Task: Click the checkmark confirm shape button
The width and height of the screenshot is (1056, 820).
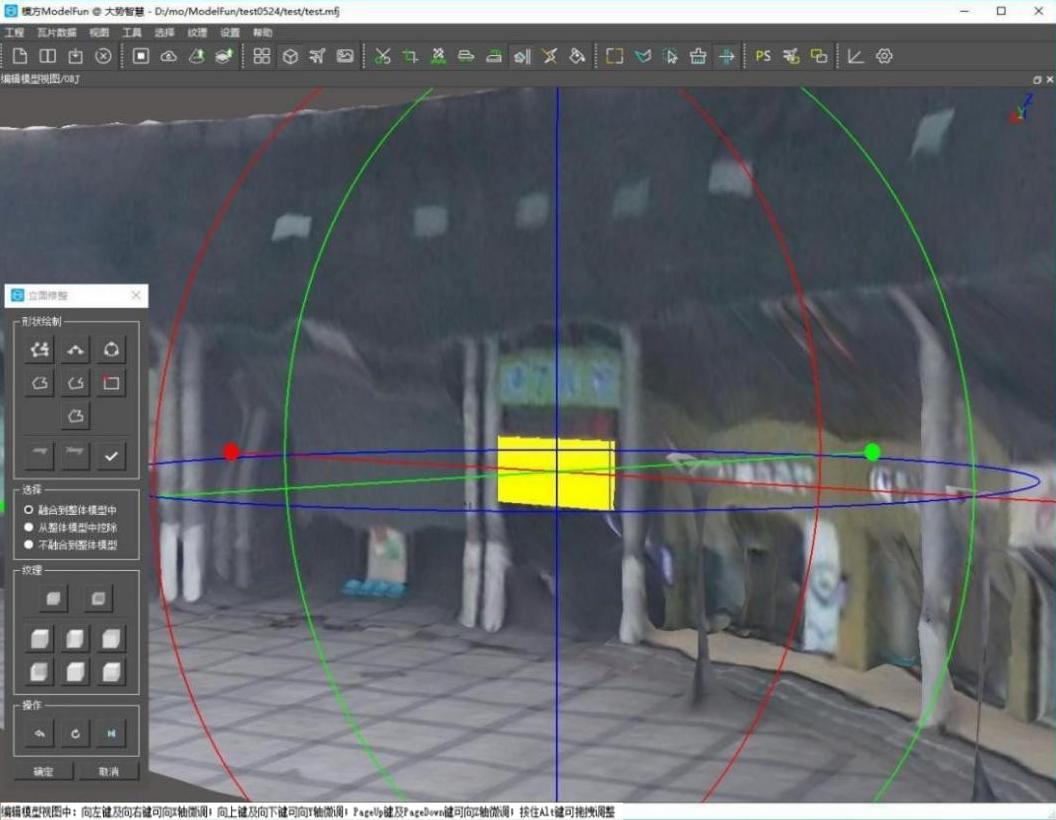Action: 111,456
